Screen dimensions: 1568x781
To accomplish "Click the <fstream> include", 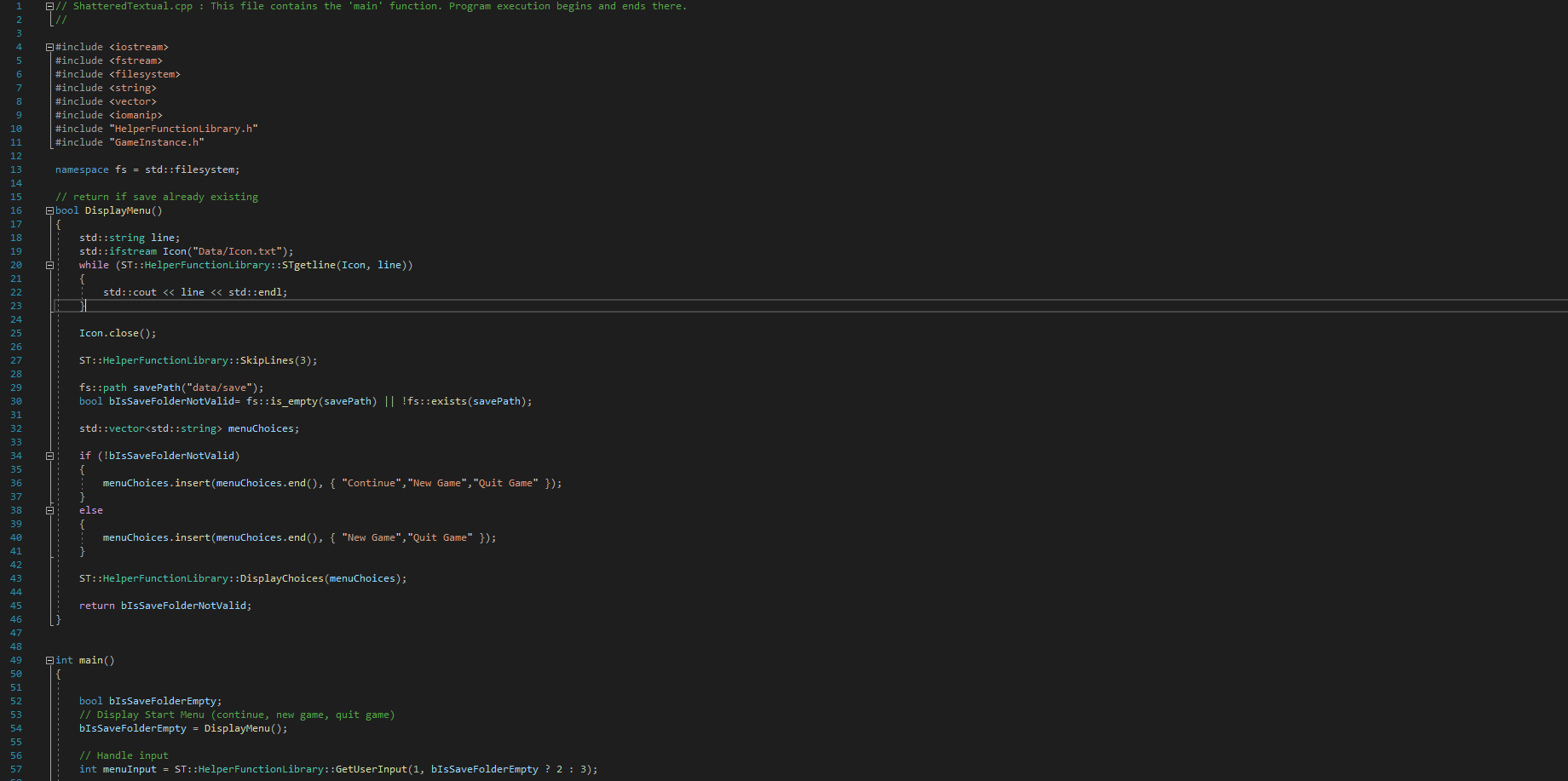I will coord(135,60).
